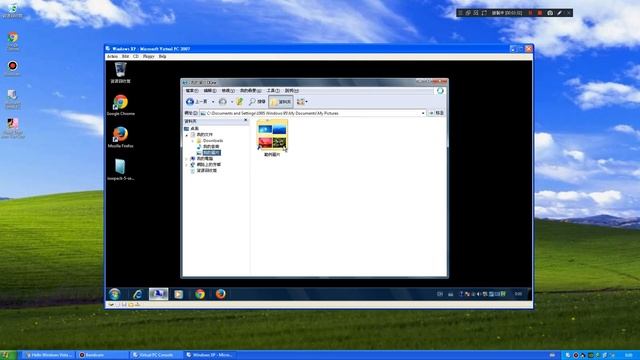Launch Mozilla Firefox shortcut on guest desktop
640x360 pixels.
click(x=120, y=137)
